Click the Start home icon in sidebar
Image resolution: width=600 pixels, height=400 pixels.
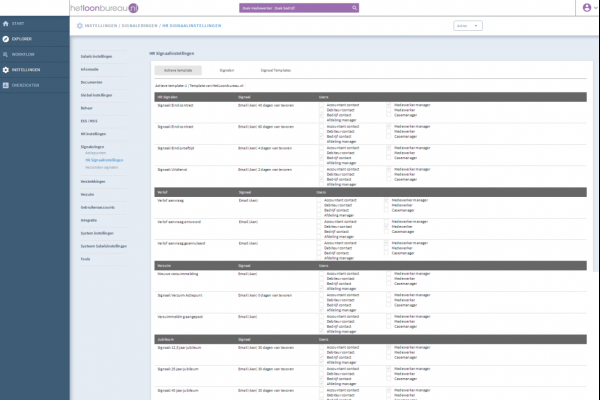pyautogui.click(x=7, y=22)
